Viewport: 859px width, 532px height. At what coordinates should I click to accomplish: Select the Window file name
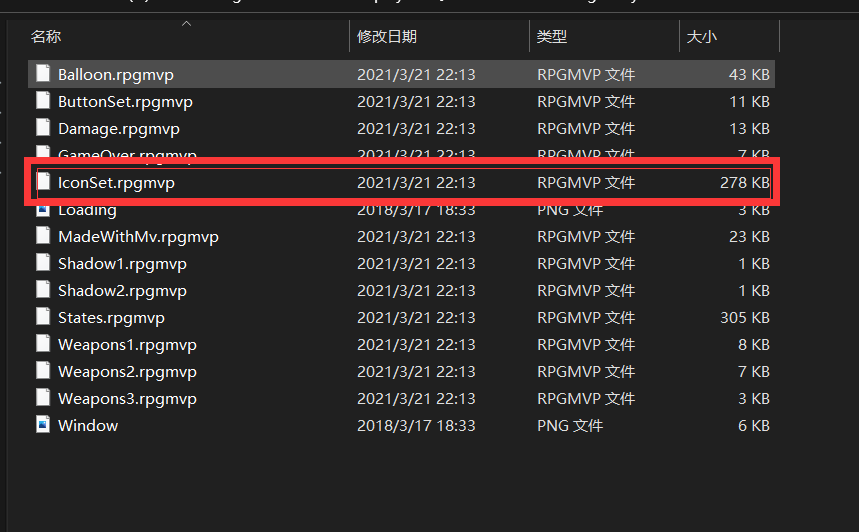click(88, 426)
